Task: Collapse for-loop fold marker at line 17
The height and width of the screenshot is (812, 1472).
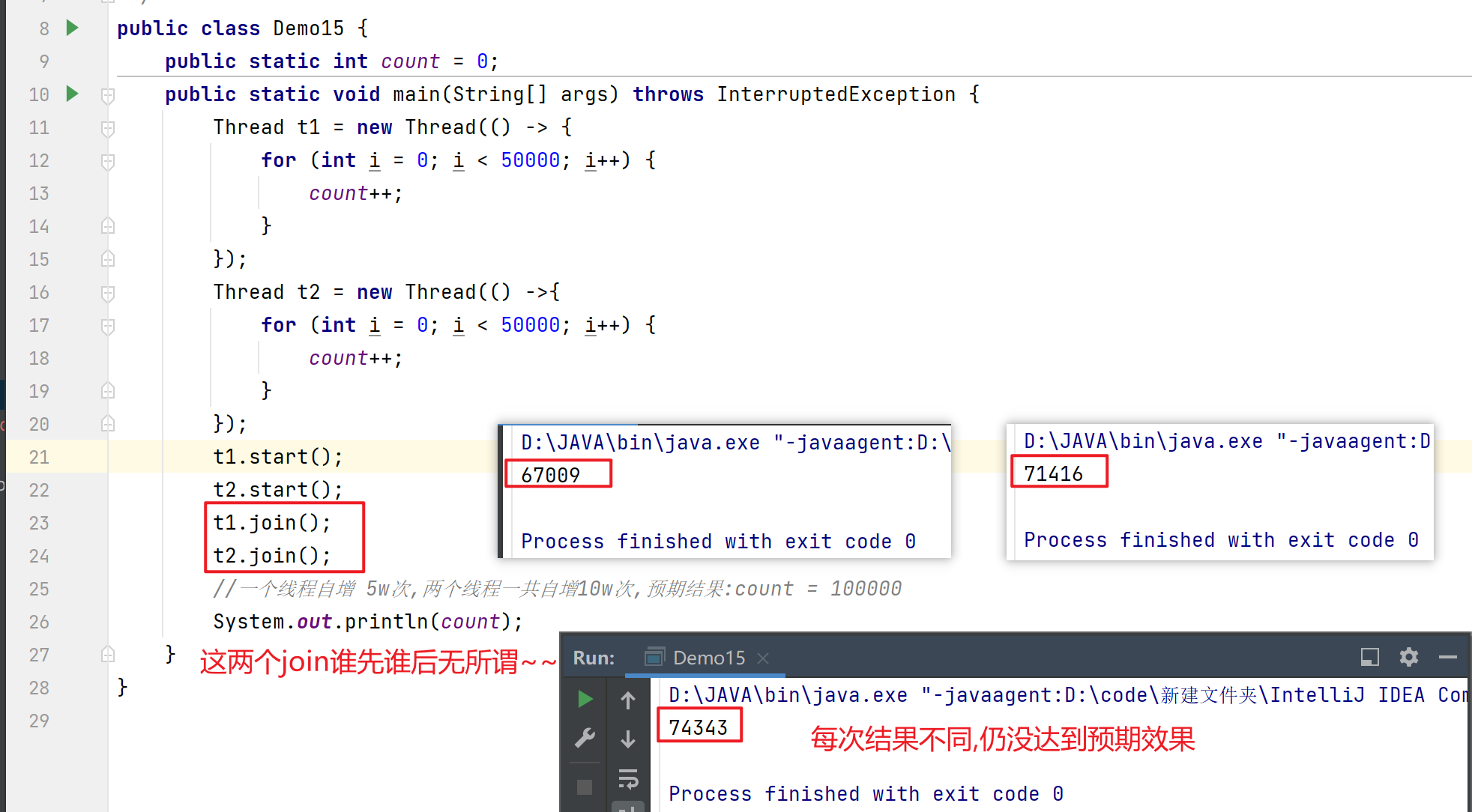Action: [x=108, y=326]
